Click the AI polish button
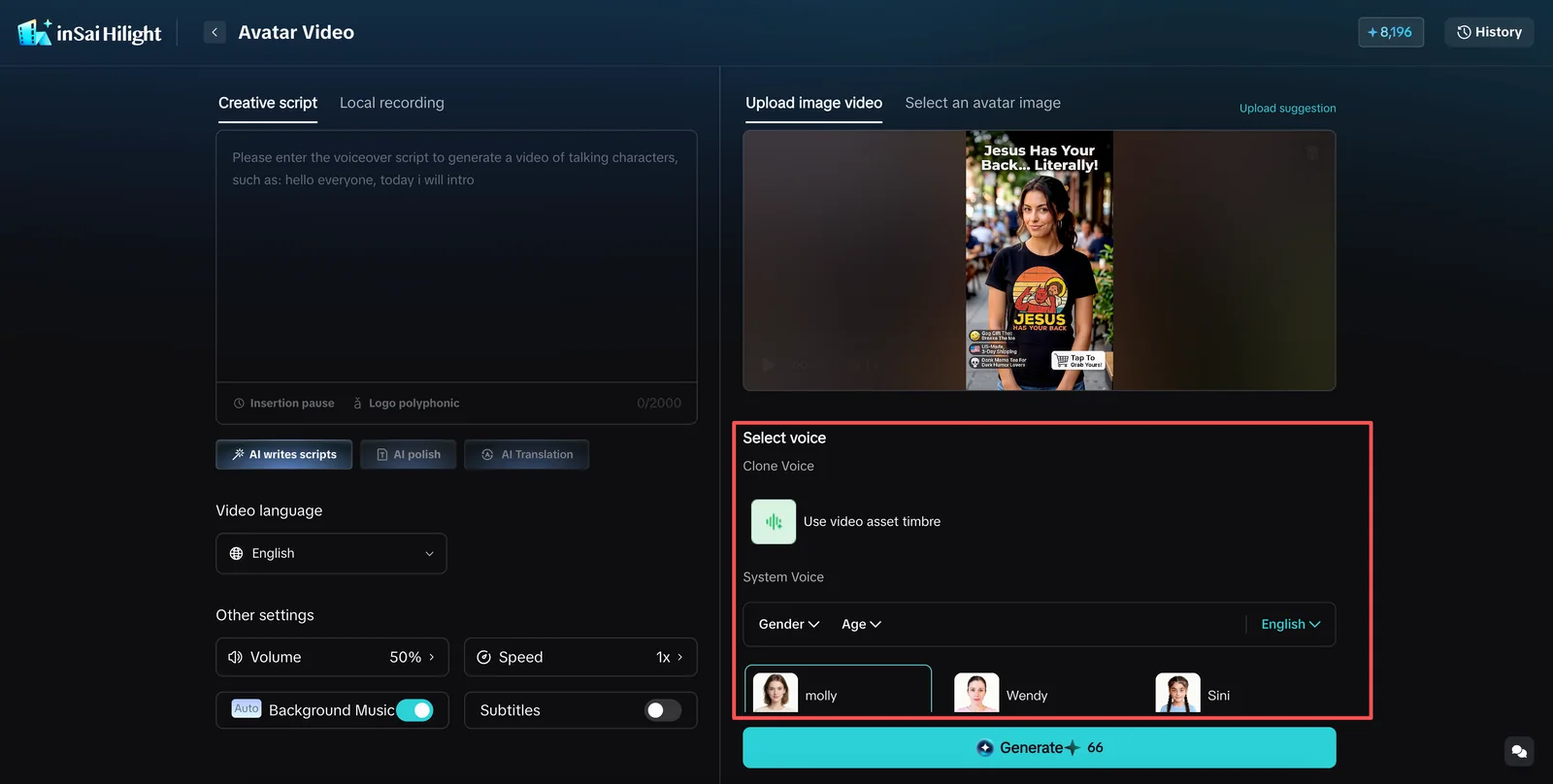1553x784 pixels. point(408,454)
